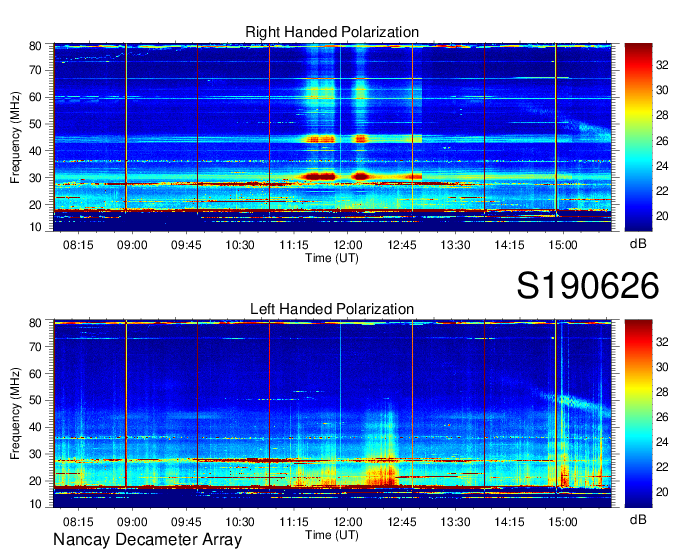Viewport: 680px width, 552px height.
Task: Click "09:45" time tick of Left Handed plot
Action: coord(186,522)
